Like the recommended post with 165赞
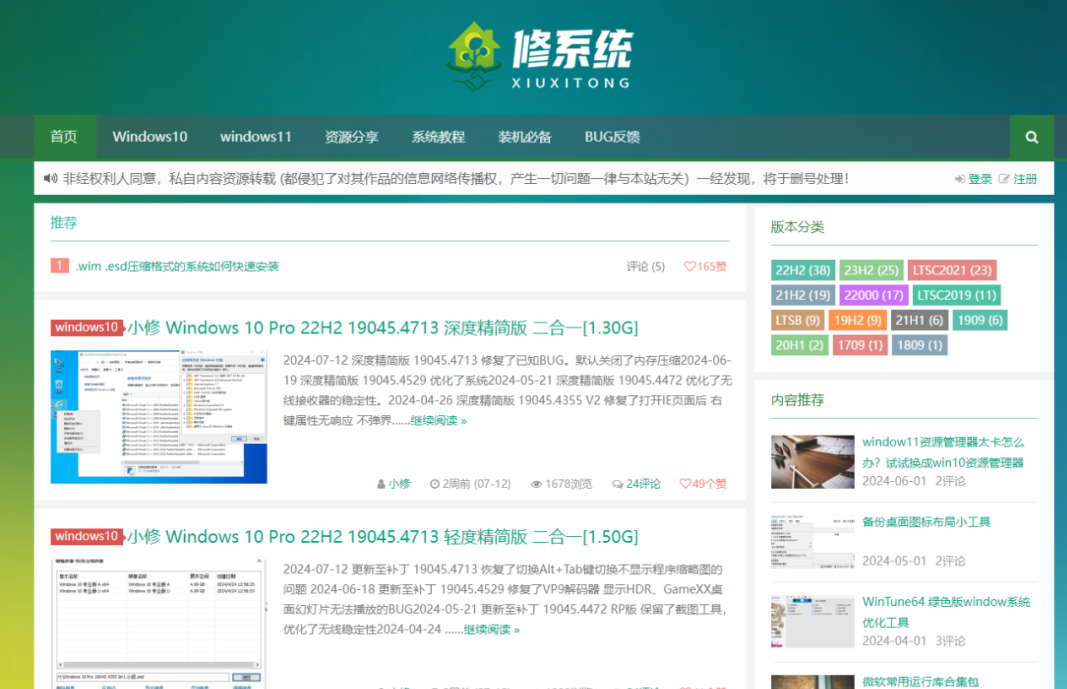The image size is (1067, 689). [705, 266]
